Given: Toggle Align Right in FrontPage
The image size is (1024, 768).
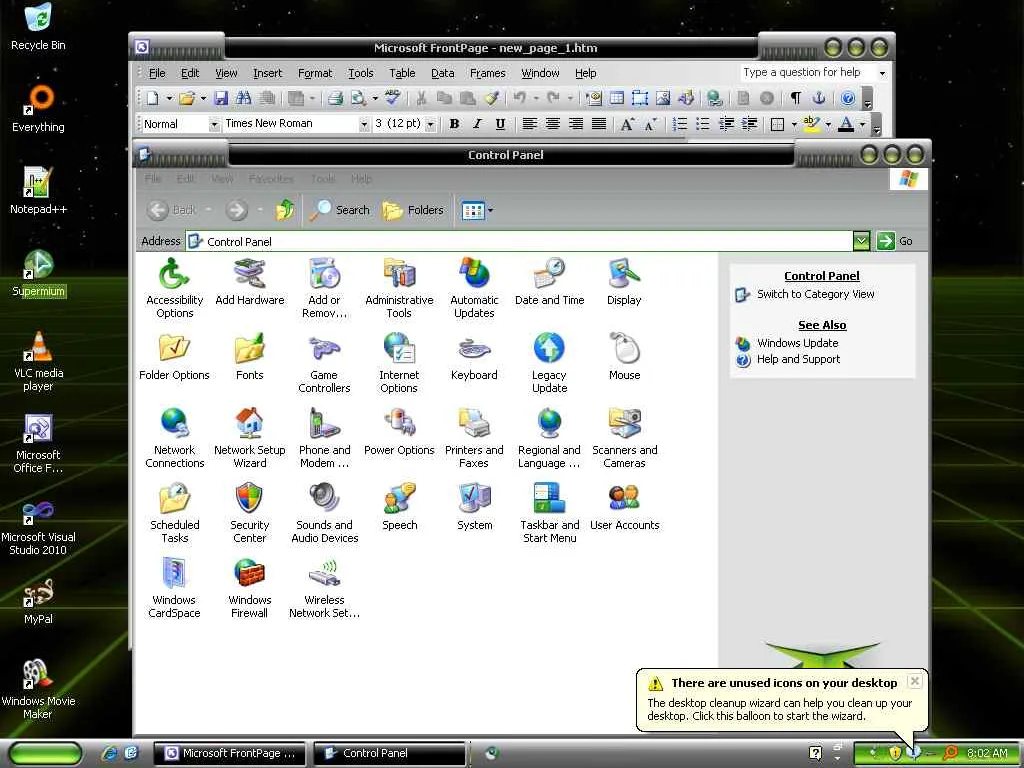Looking at the screenshot, I should point(575,123).
